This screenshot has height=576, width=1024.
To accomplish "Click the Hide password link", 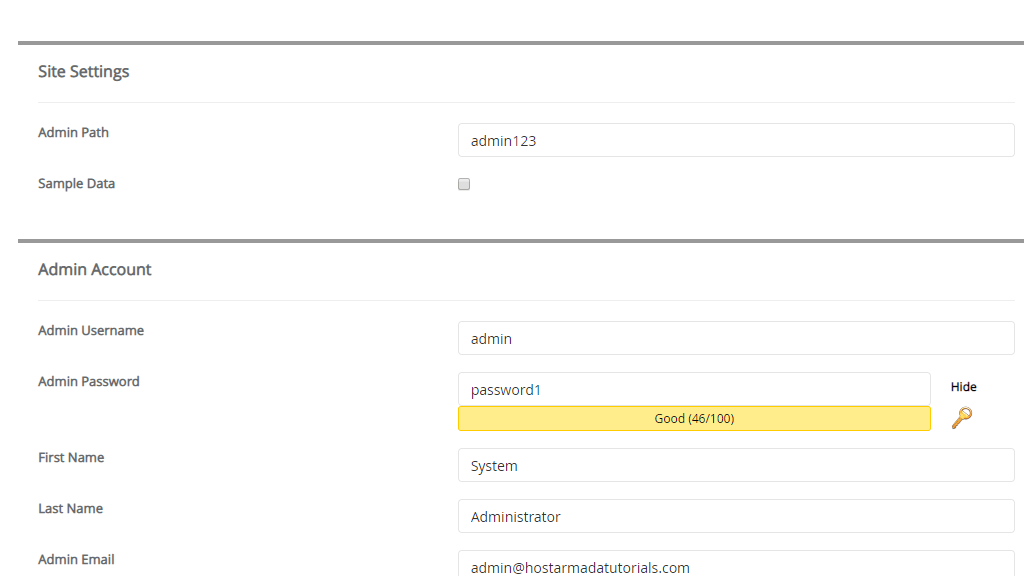I will 963,387.
